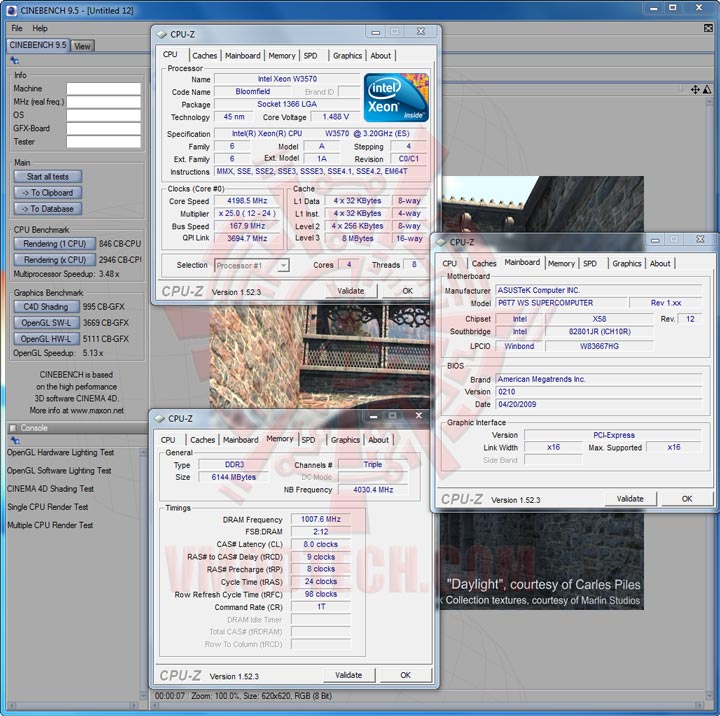The image size is (720, 716).
Task: Switch to the View tab in Cinebench
Action: [x=82, y=46]
